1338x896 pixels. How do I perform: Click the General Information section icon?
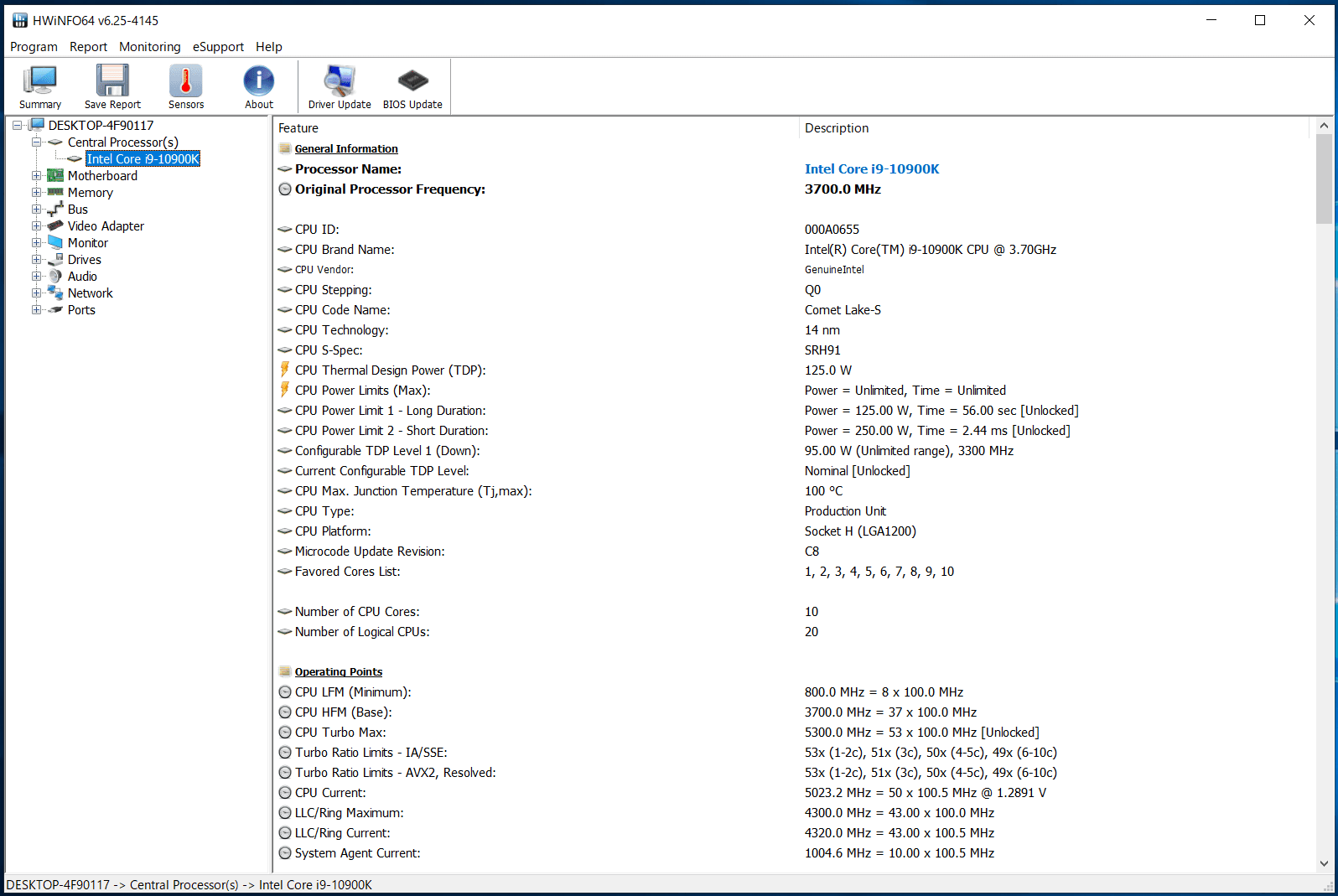coord(285,148)
